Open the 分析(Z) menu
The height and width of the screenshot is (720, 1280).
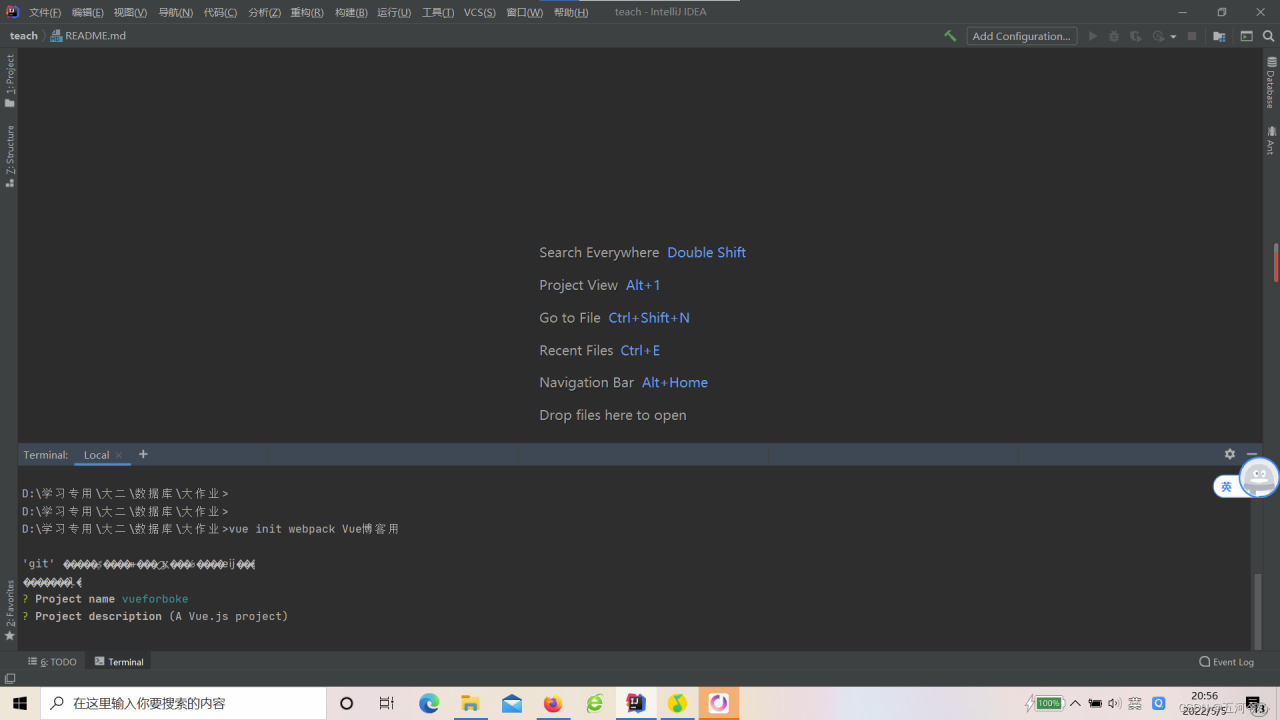264,12
